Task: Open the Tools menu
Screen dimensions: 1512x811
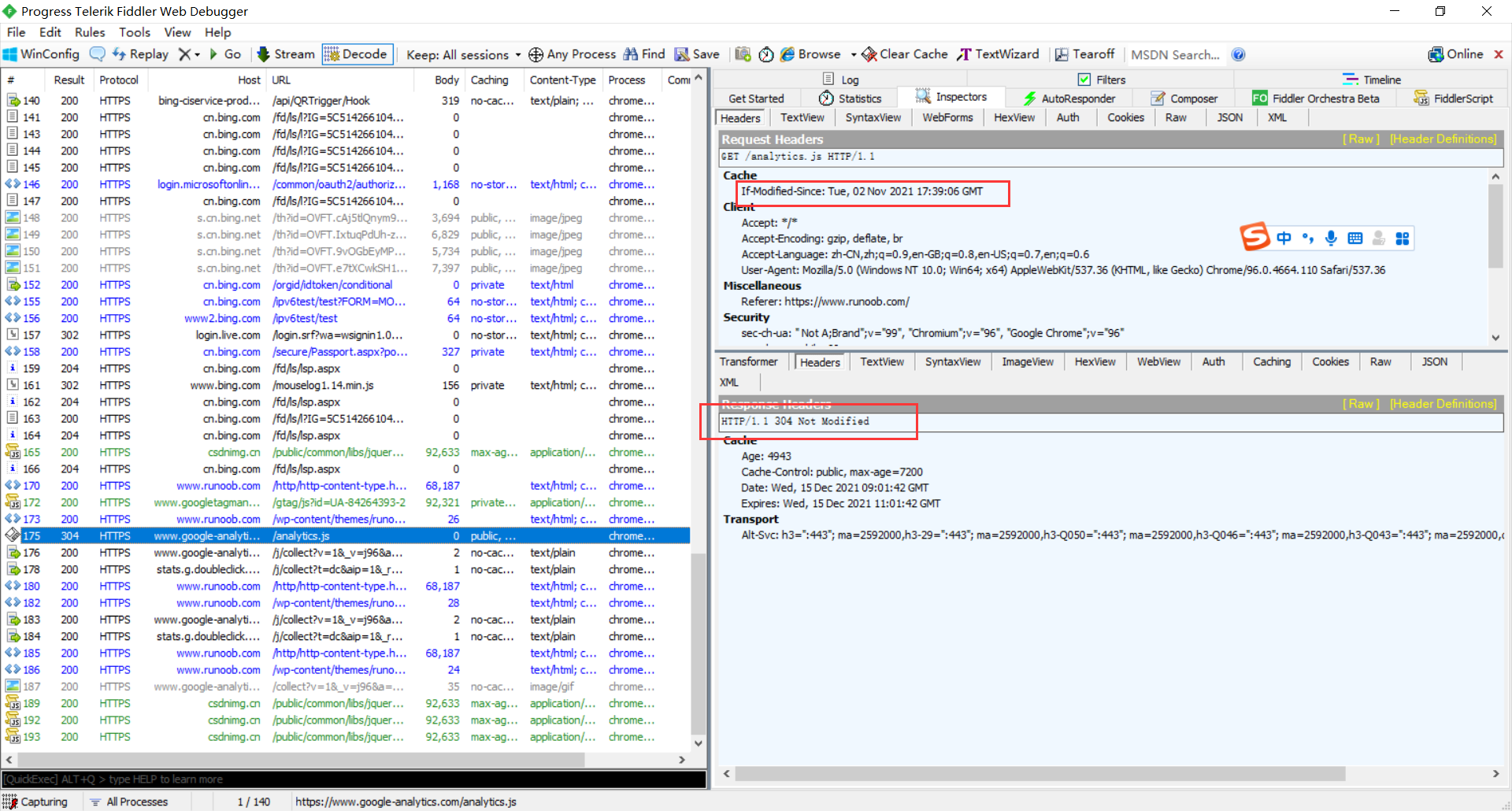Action: 135,32
